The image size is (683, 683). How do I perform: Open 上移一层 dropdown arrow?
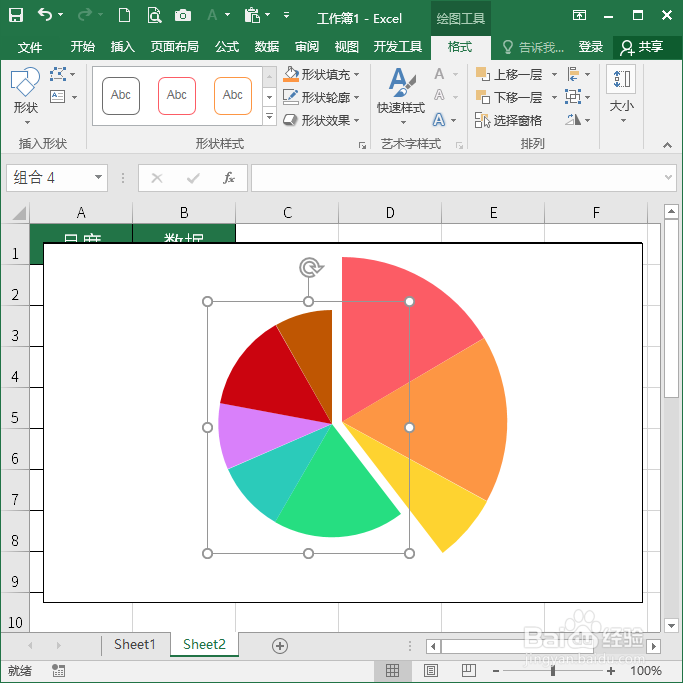click(x=555, y=74)
